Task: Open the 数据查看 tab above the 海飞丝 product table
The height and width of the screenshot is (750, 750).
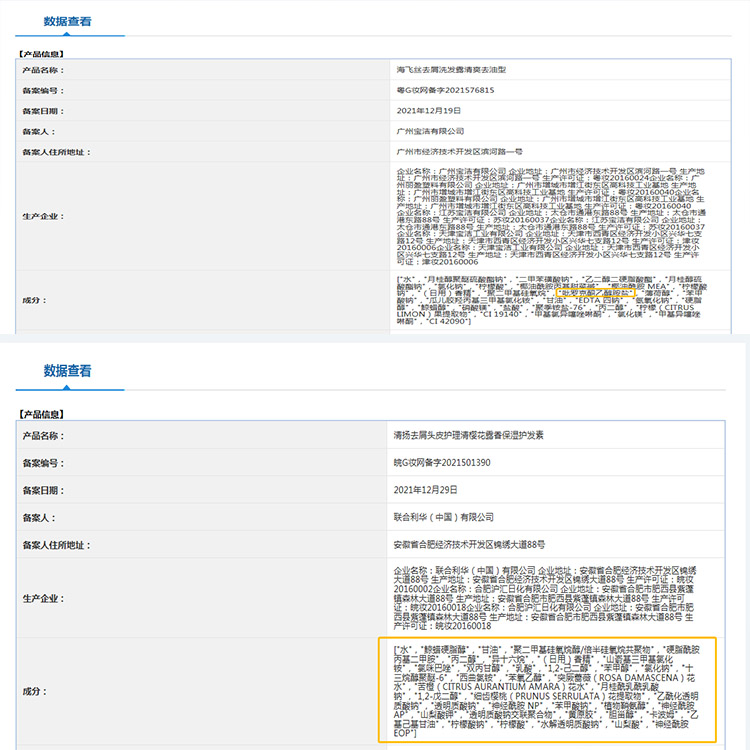Action: pyautogui.click(x=67, y=22)
